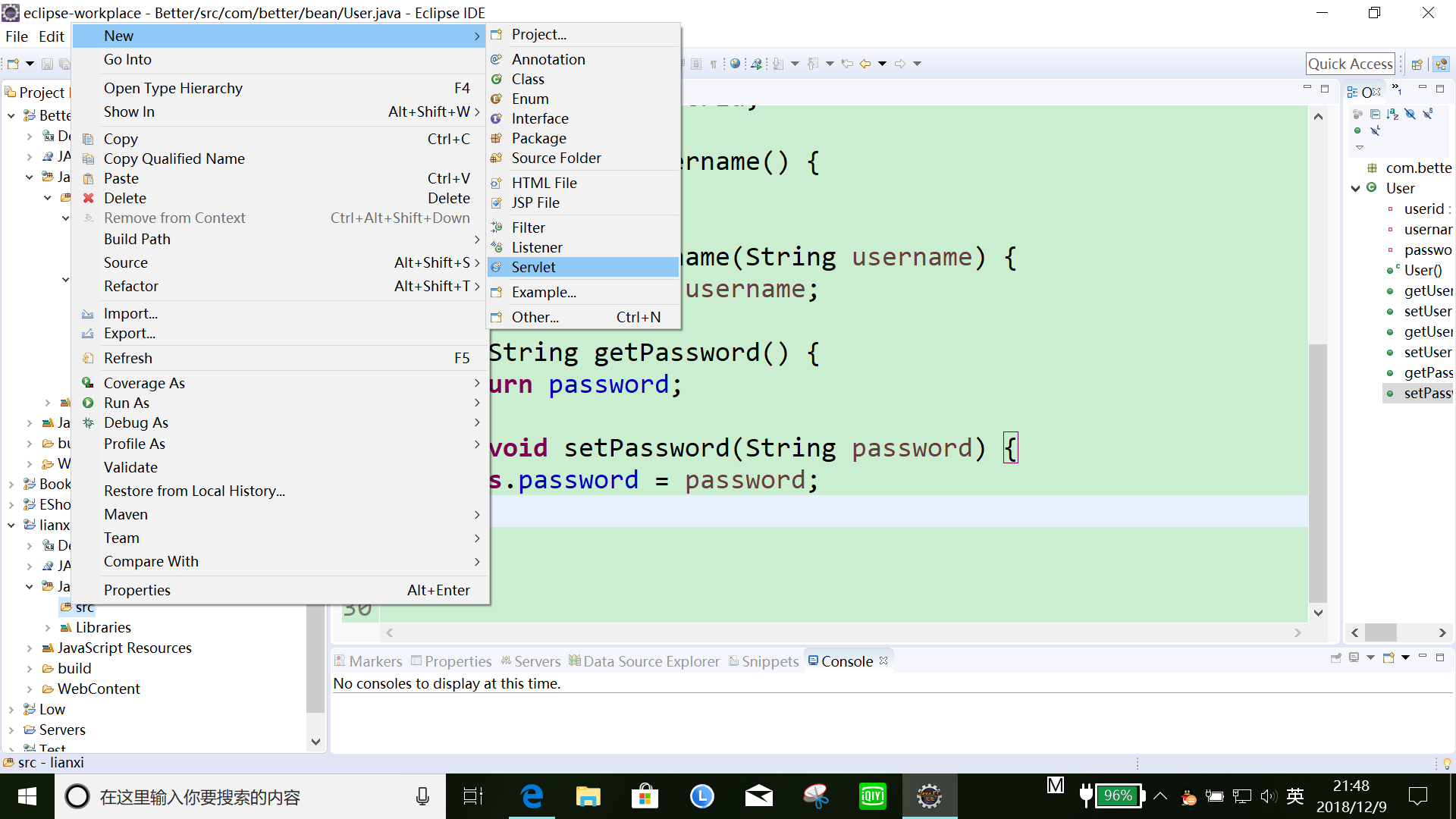Click the Quick Access input field
This screenshot has width=1456, height=819.
(x=1350, y=63)
